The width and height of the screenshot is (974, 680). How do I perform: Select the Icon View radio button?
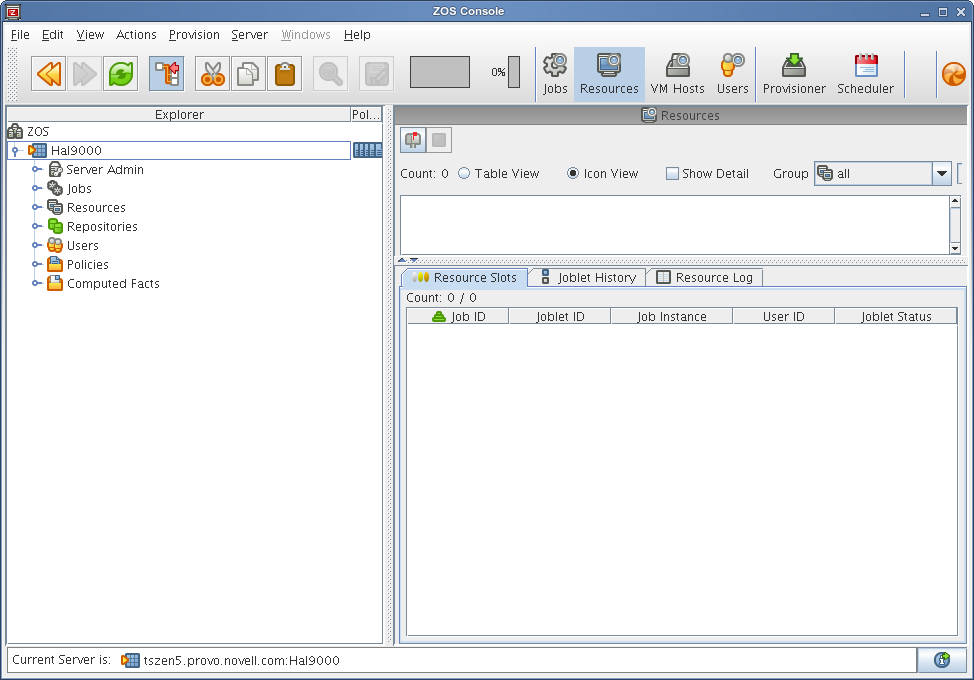click(x=573, y=173)
